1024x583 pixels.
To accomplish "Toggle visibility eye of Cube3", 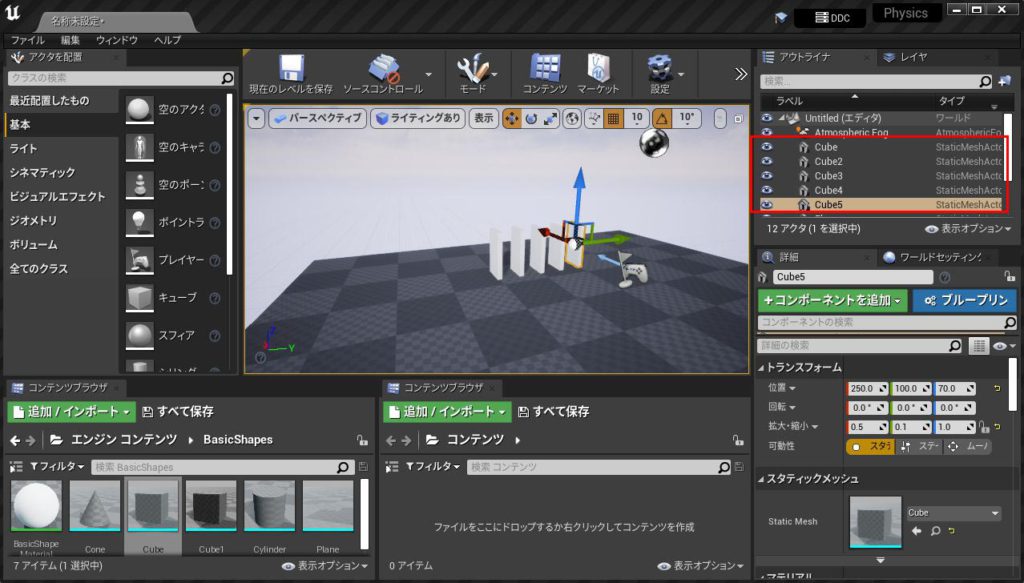I will tap(767, 176).
